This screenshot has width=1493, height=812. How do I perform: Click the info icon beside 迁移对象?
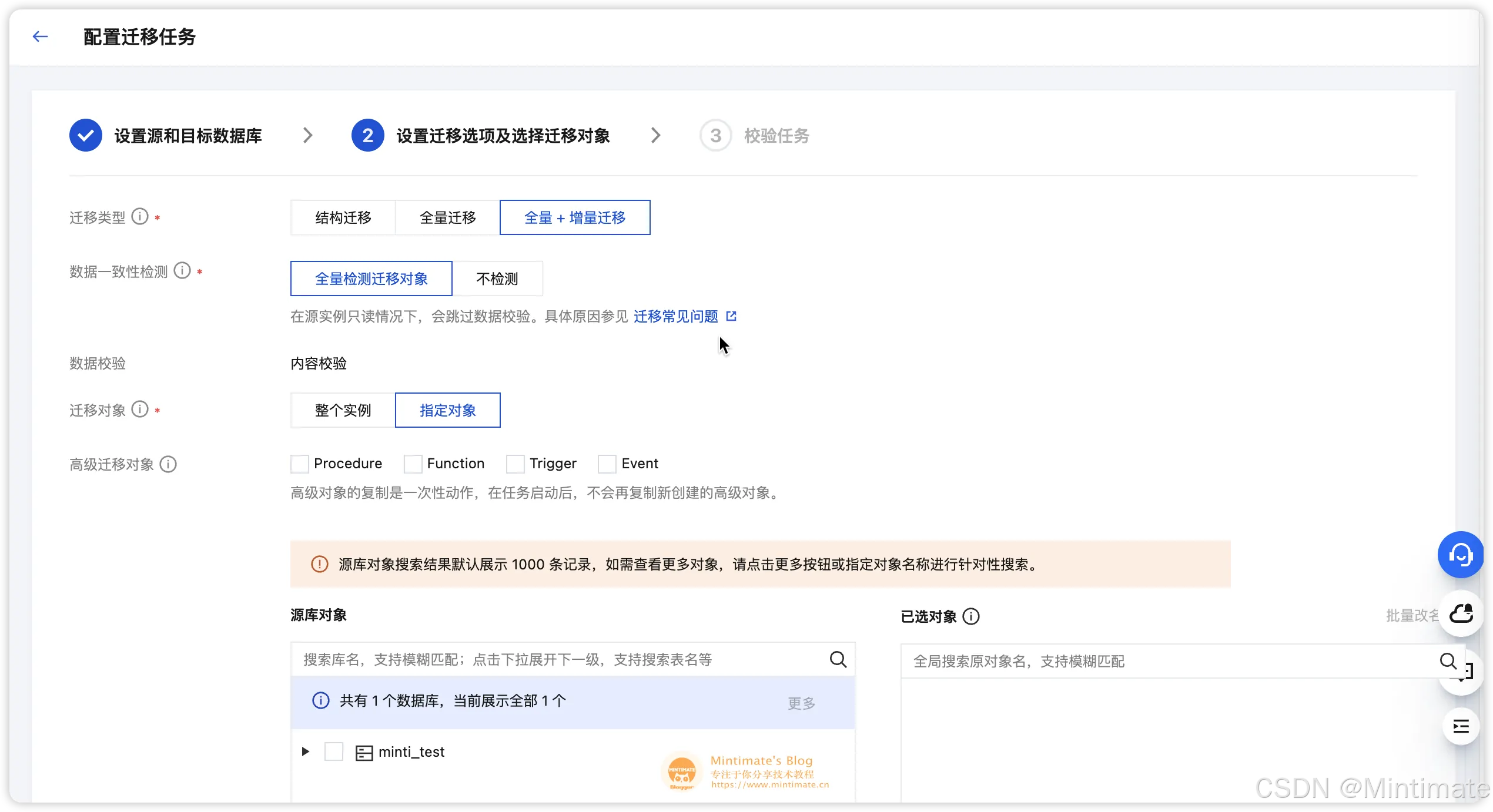point(140,410)
